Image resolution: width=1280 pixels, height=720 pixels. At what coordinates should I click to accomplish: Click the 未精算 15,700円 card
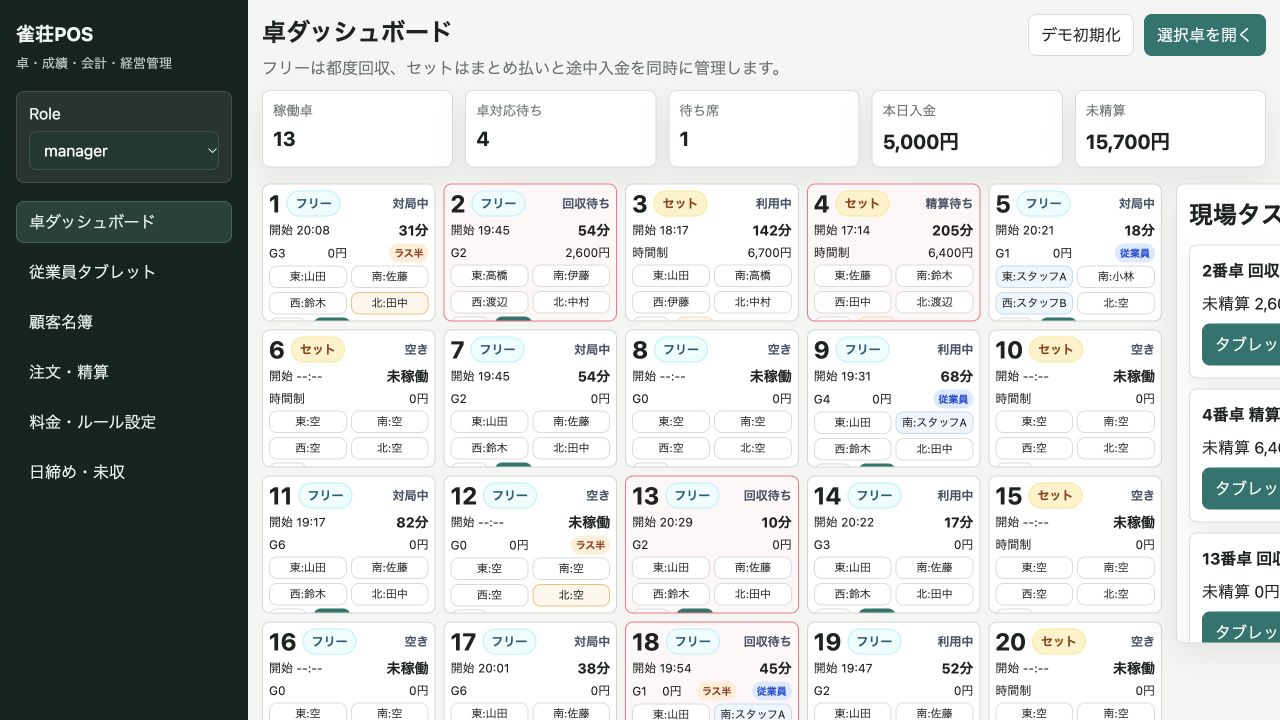(1170, 129)
